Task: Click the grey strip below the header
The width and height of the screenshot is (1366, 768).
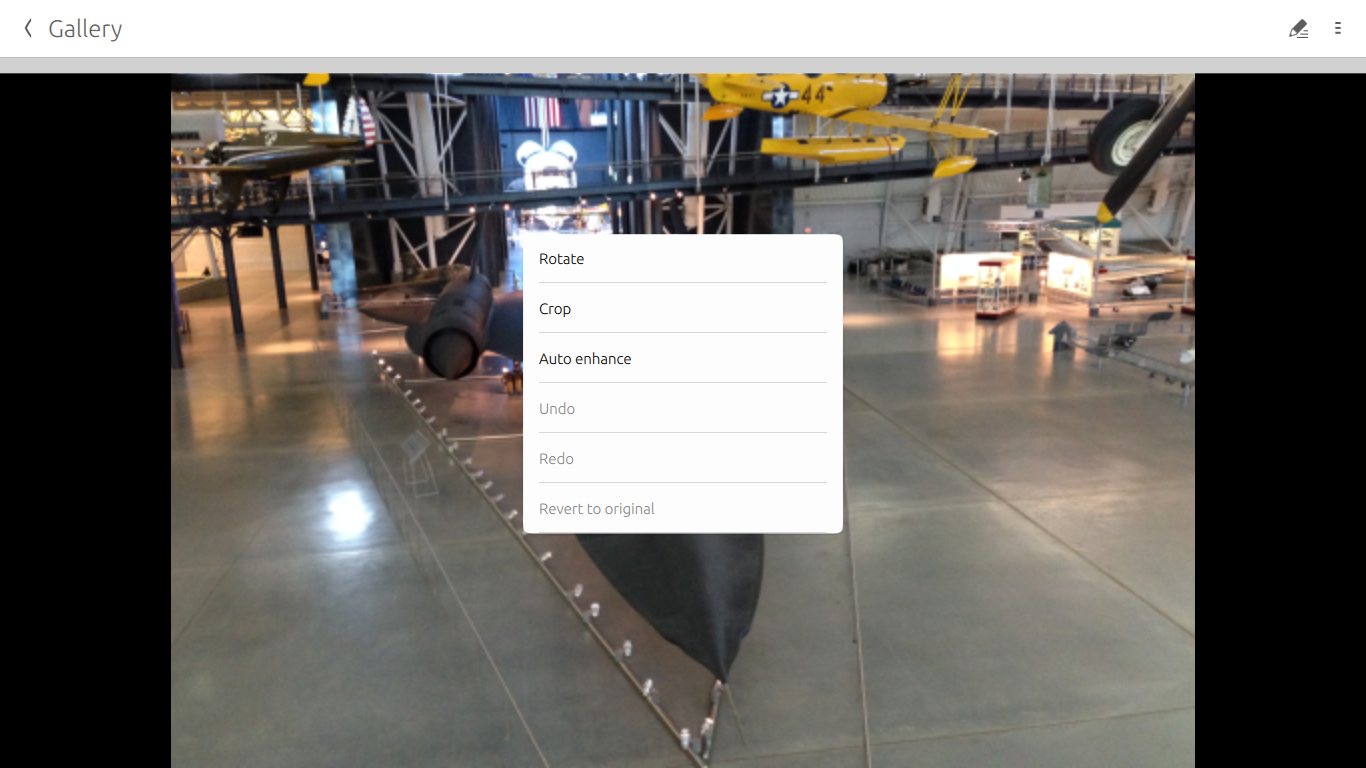Action: (x=683, y=65)
